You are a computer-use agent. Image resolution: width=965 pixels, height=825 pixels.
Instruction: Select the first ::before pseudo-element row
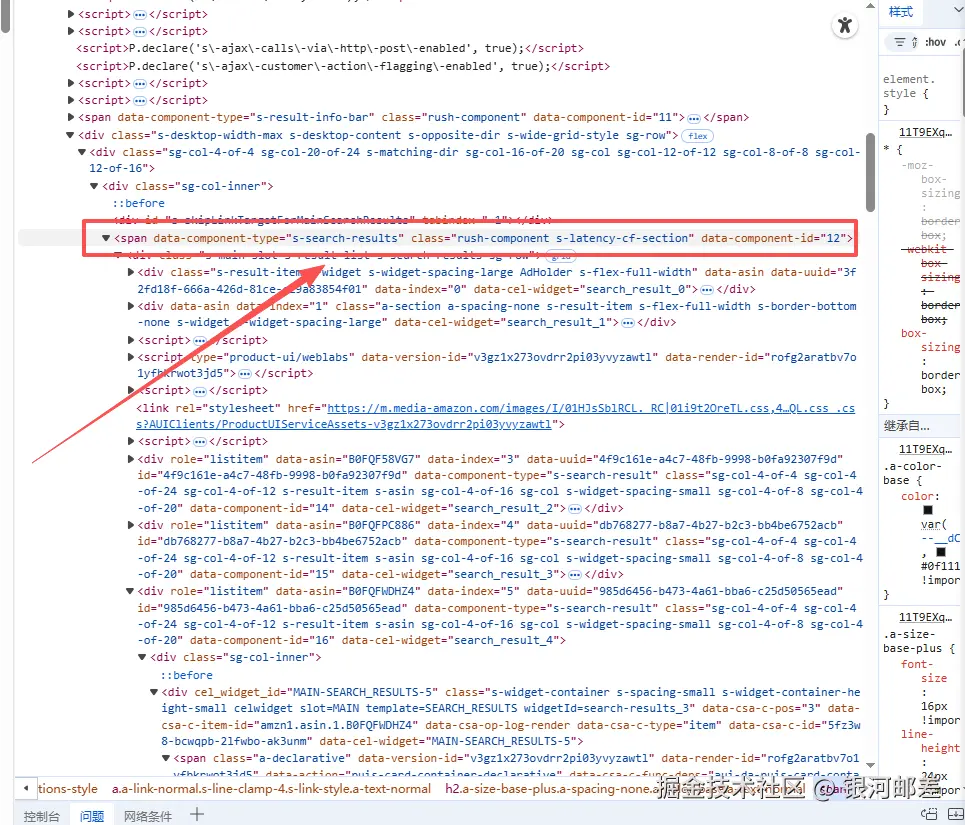(138, 203)
